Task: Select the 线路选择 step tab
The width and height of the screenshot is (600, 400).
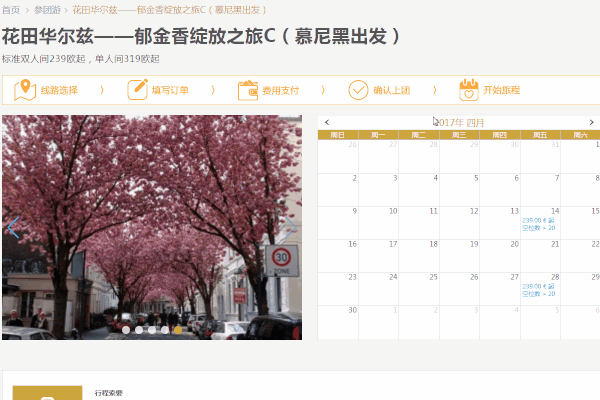Action: pos(61,90)
